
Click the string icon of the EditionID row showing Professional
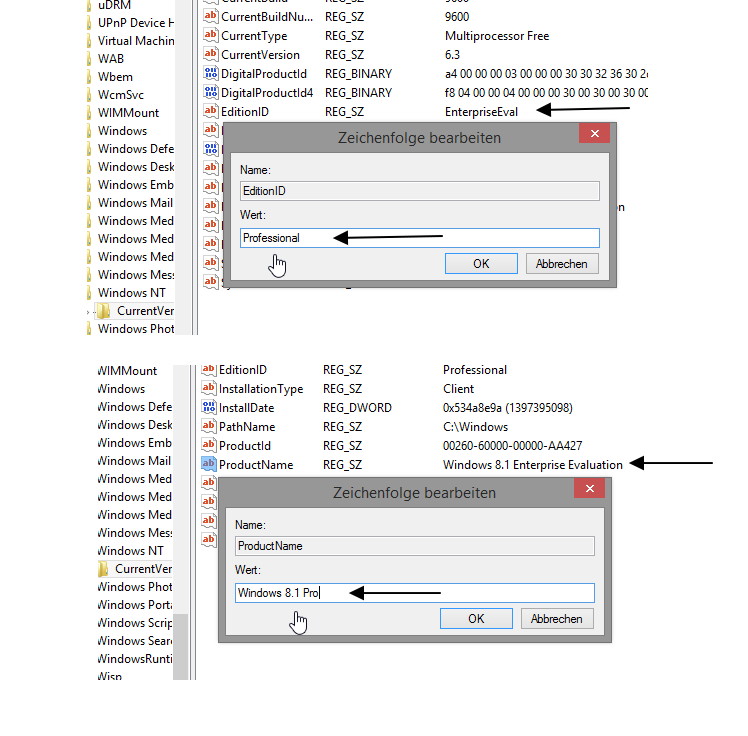208,369
